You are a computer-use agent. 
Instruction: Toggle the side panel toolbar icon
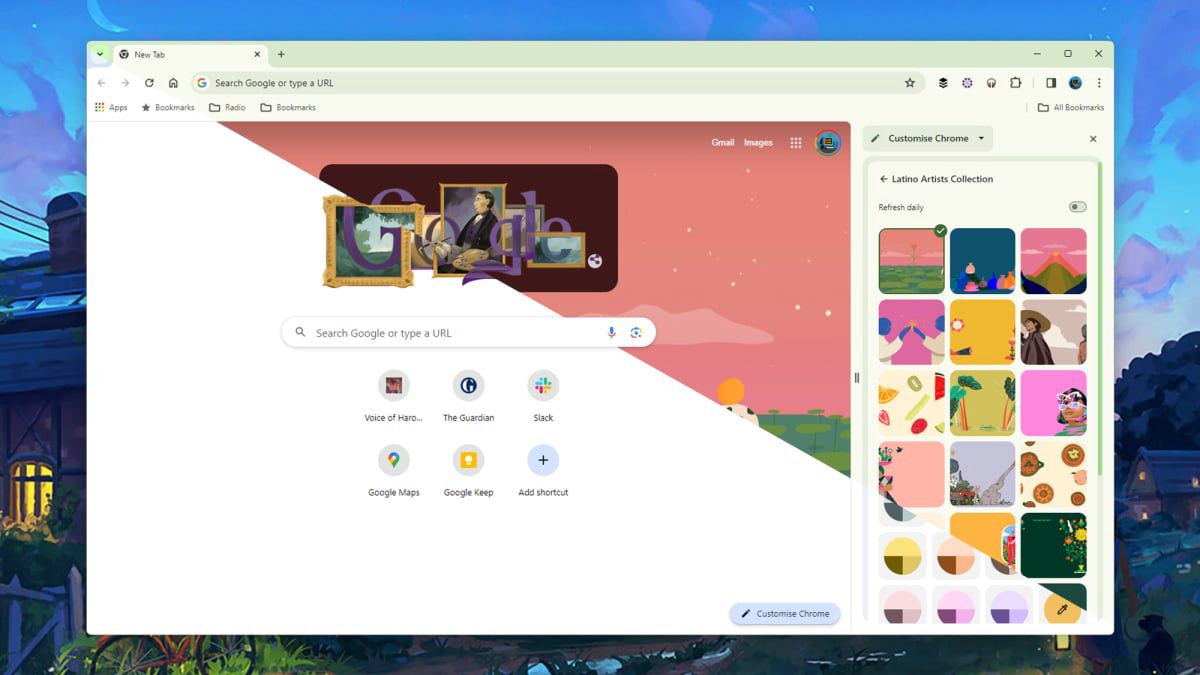[1051, 83]
